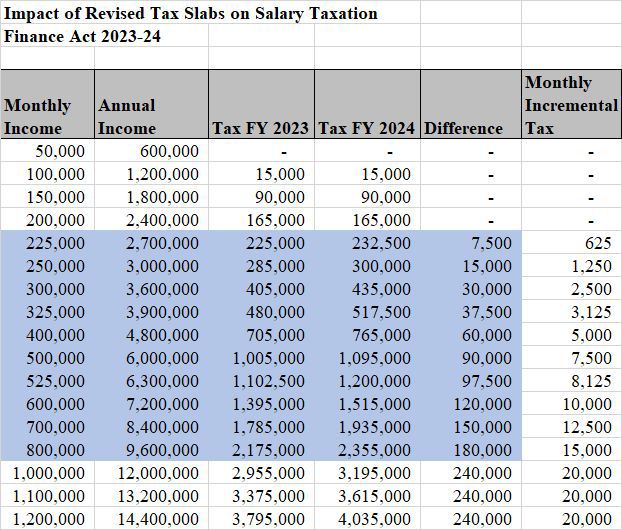Image resolution: width=622 pixels, height=530 pixels.
Task: Click the 'Tax FY 2024' column header
Action: (x=367, y=104)
